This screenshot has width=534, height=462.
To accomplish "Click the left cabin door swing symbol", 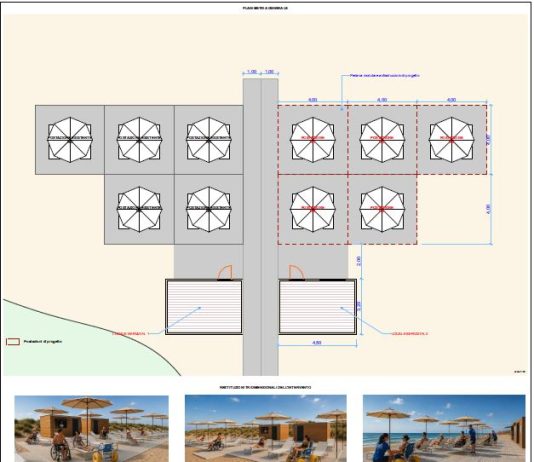I will click(225, 272).
